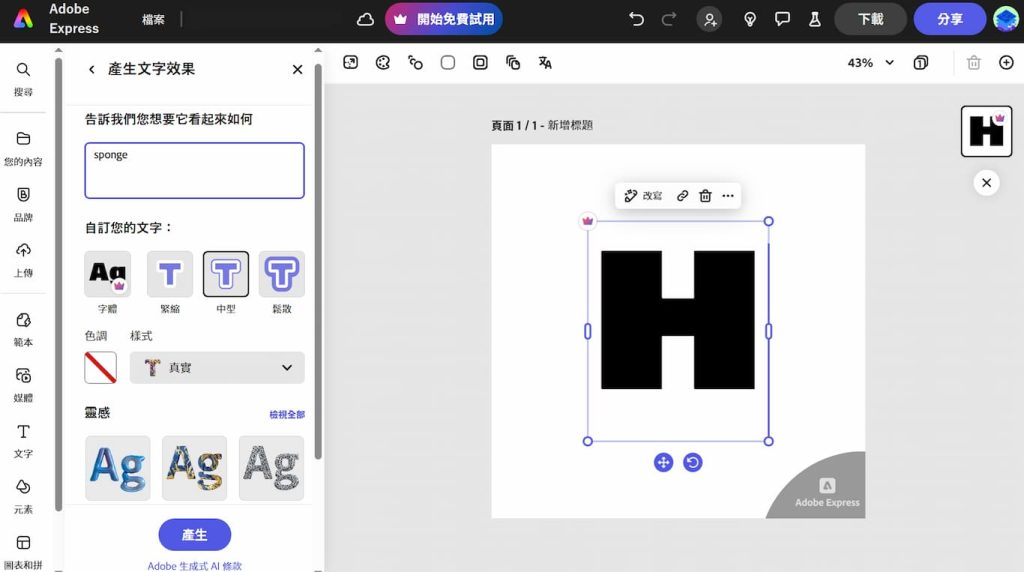Click the 新增標題 page title
1024x572 pixels.
point(569,125)
